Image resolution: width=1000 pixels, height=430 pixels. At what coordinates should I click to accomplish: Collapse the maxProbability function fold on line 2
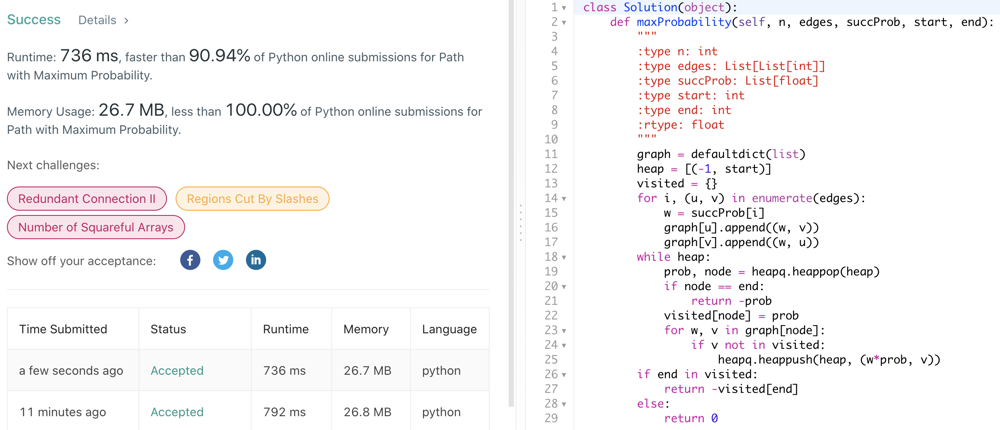click(x=564, y=22)
